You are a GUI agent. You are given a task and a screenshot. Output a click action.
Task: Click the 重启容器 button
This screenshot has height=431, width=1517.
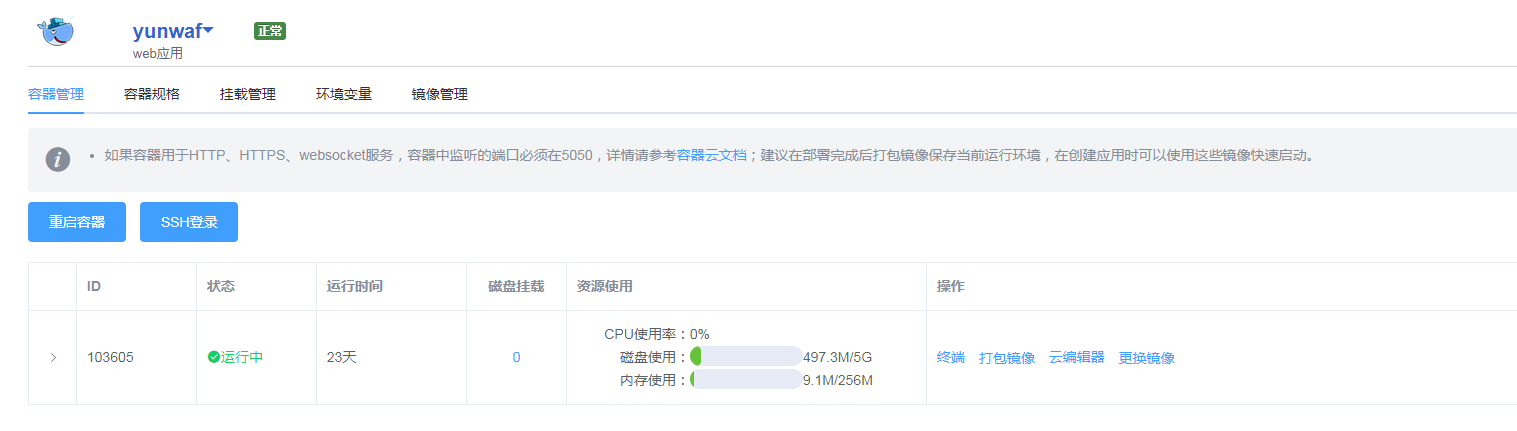point(77,222)
